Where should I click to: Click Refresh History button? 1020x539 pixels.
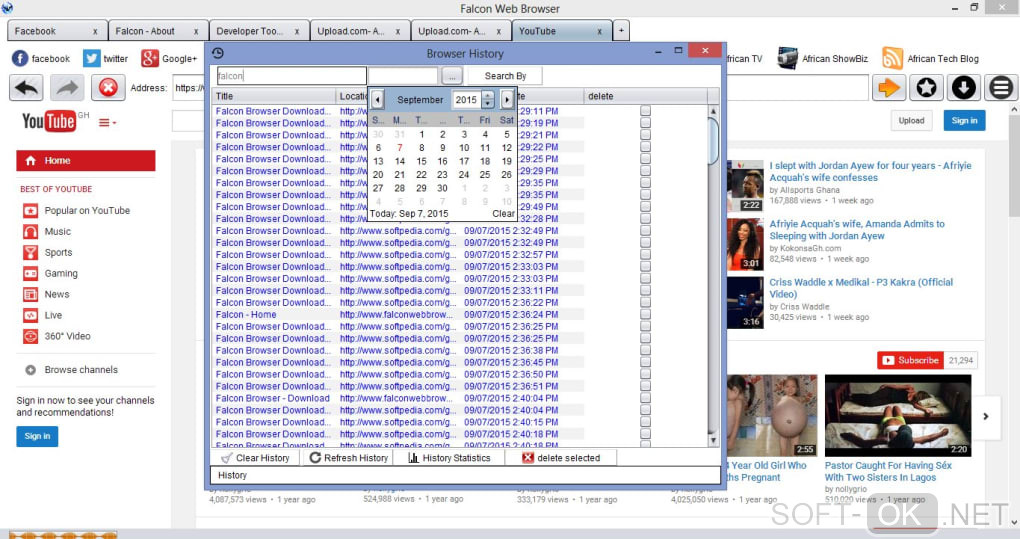tap(349, 458)
